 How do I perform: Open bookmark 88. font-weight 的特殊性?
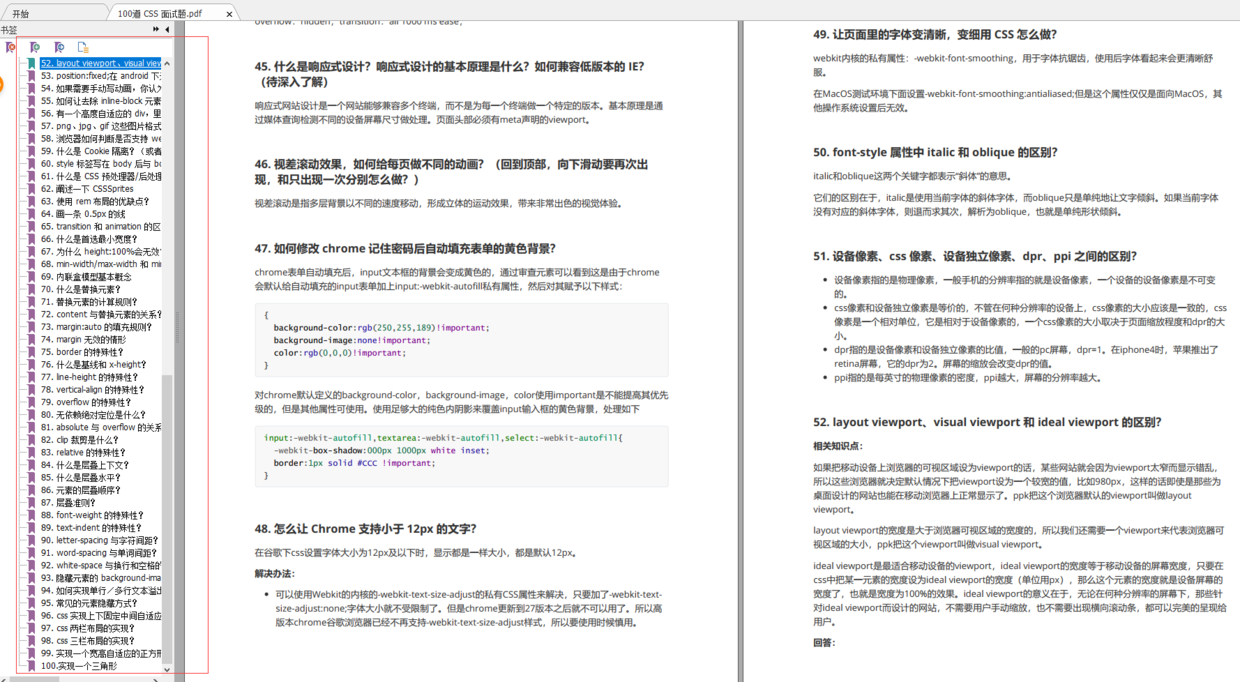[92, 516]
